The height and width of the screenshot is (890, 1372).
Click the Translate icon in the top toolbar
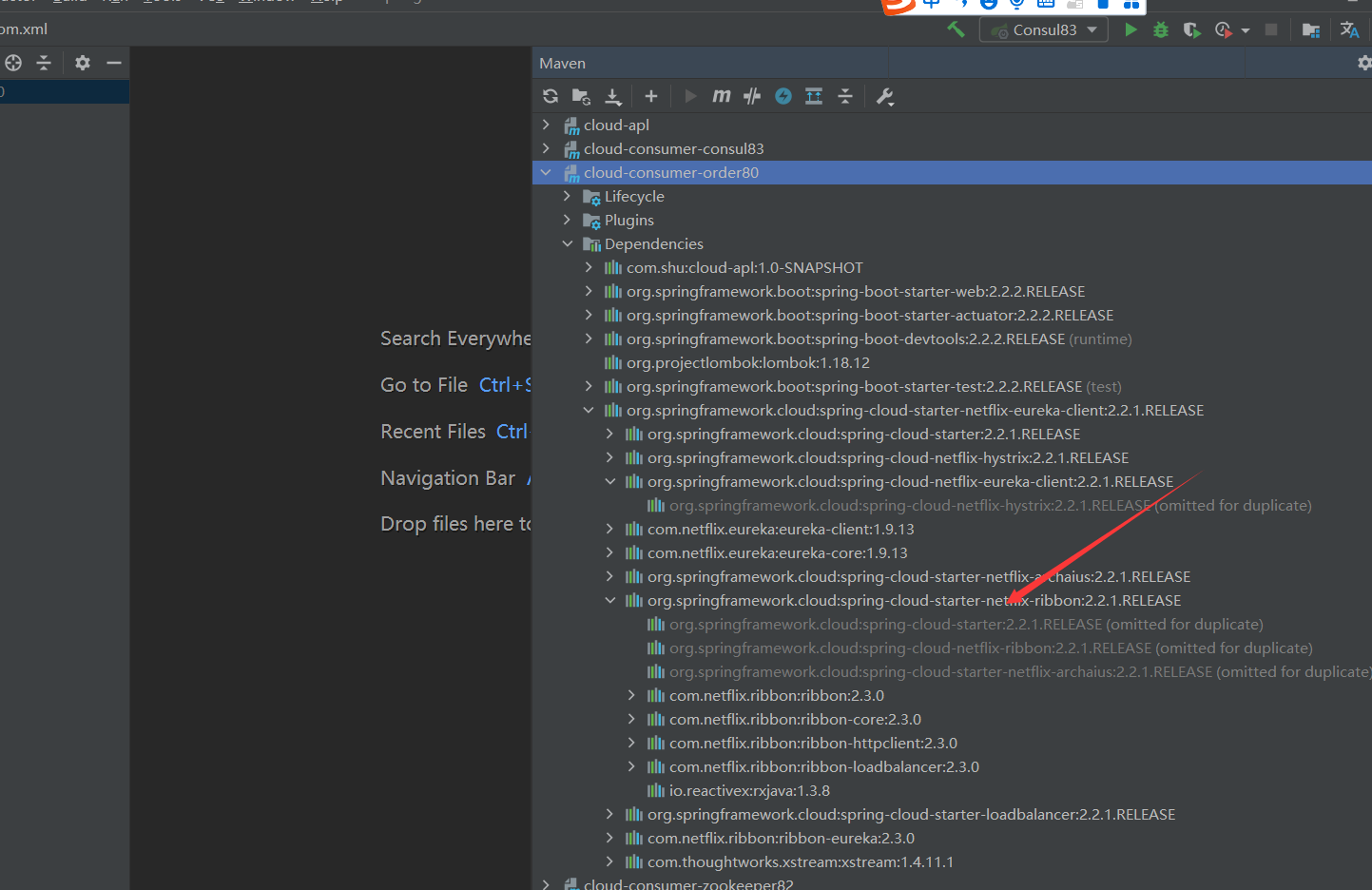click(x=1349, y=29)
